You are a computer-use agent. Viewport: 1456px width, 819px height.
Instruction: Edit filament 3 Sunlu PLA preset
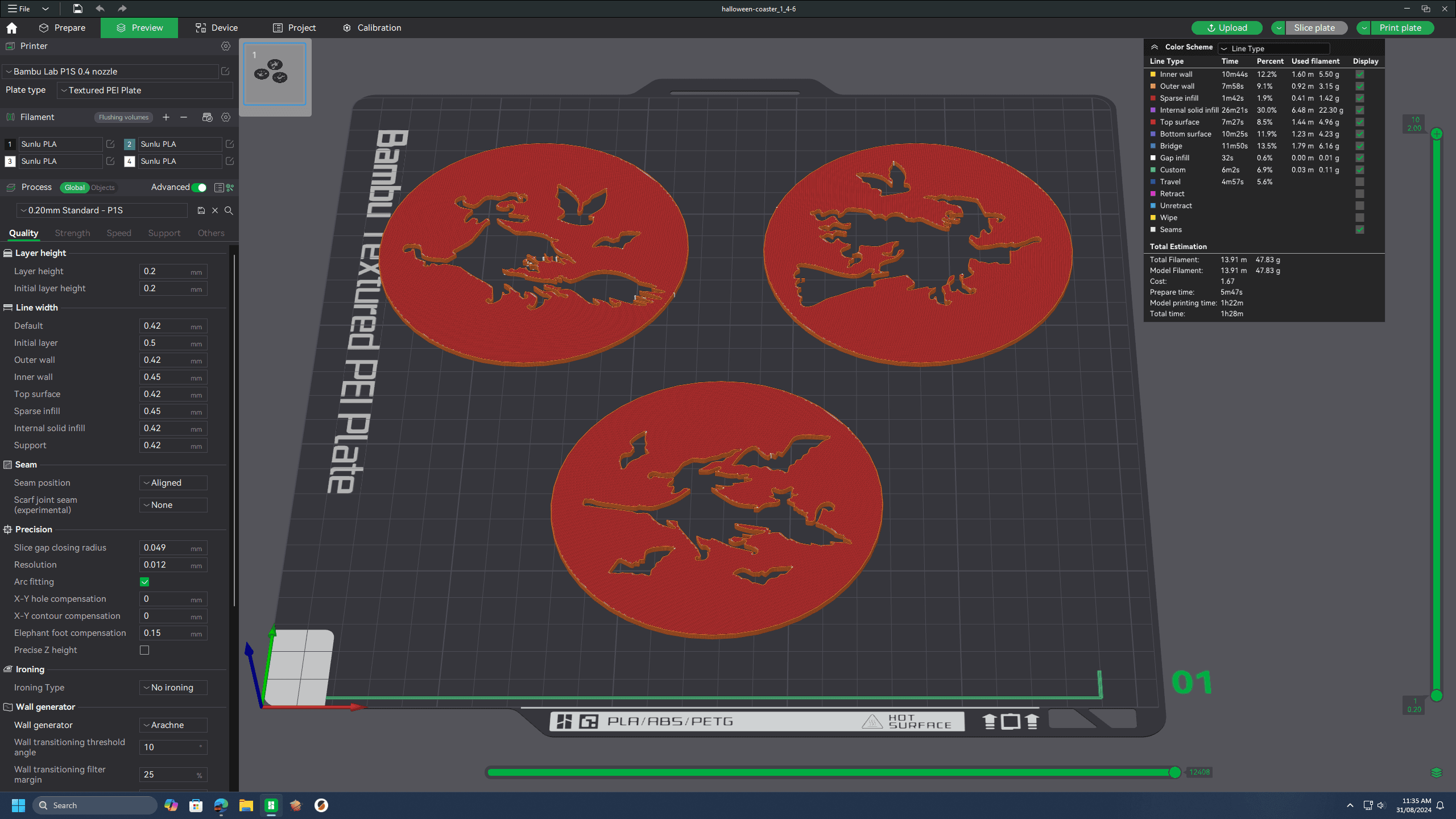click(110, 161)
